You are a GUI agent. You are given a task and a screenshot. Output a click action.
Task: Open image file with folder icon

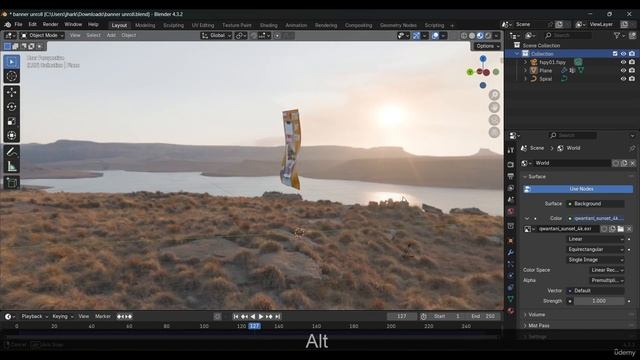tap(620, 229)
